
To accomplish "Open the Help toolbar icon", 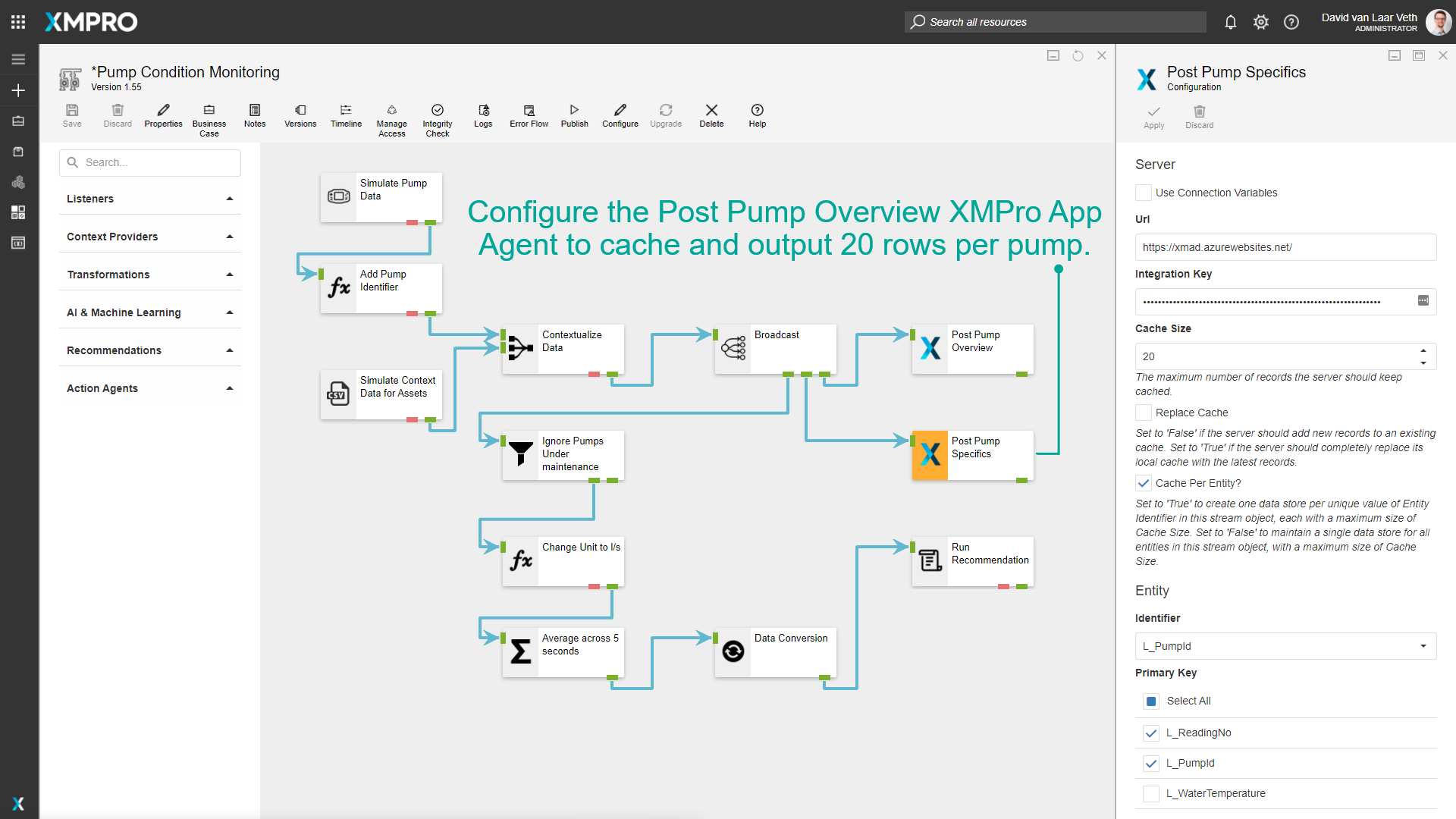I will click(x=758, y=116).
